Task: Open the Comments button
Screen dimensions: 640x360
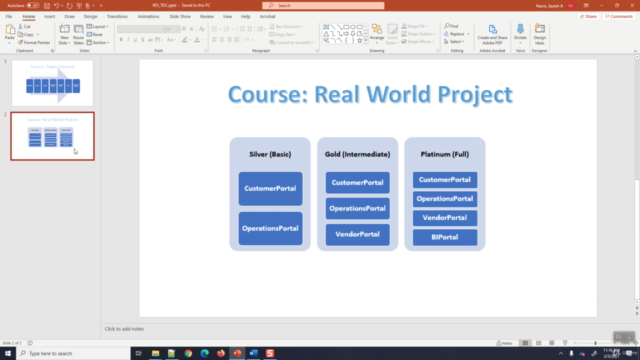Action: 619,16
